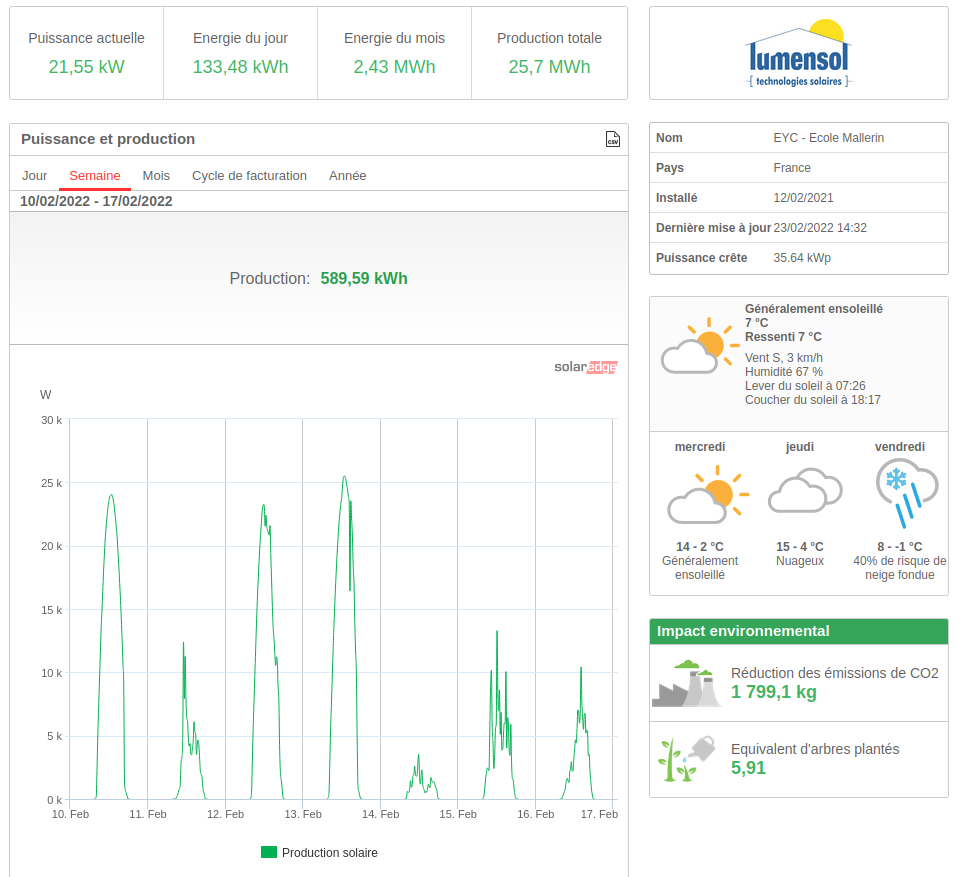Click the Puissance actuelle label
959x877 pixels.
86,38
